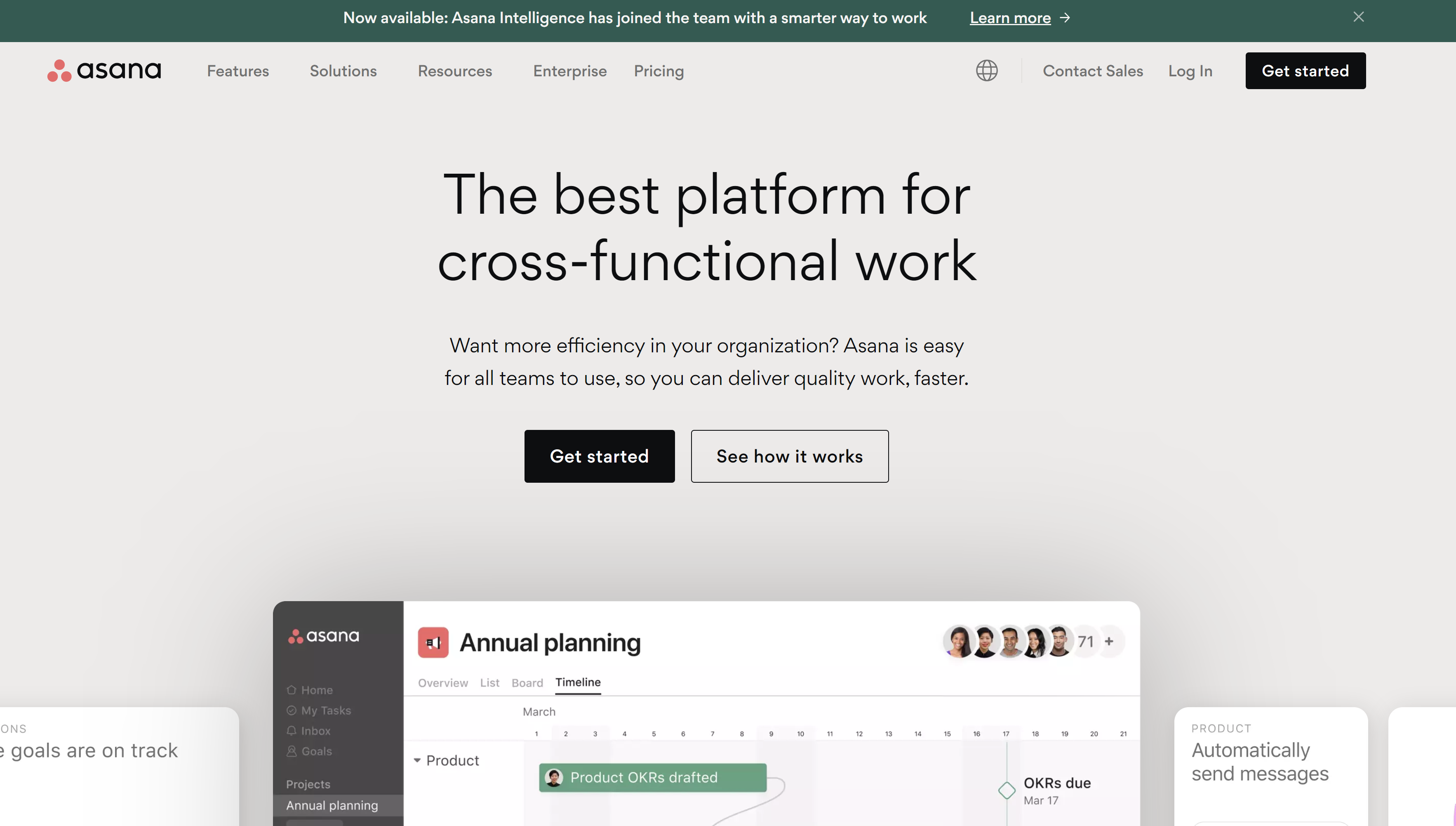Click the My Tasks checkmark icon
Image resolution: width=1456 pixels, height=826 pixels.
[292, 710]
